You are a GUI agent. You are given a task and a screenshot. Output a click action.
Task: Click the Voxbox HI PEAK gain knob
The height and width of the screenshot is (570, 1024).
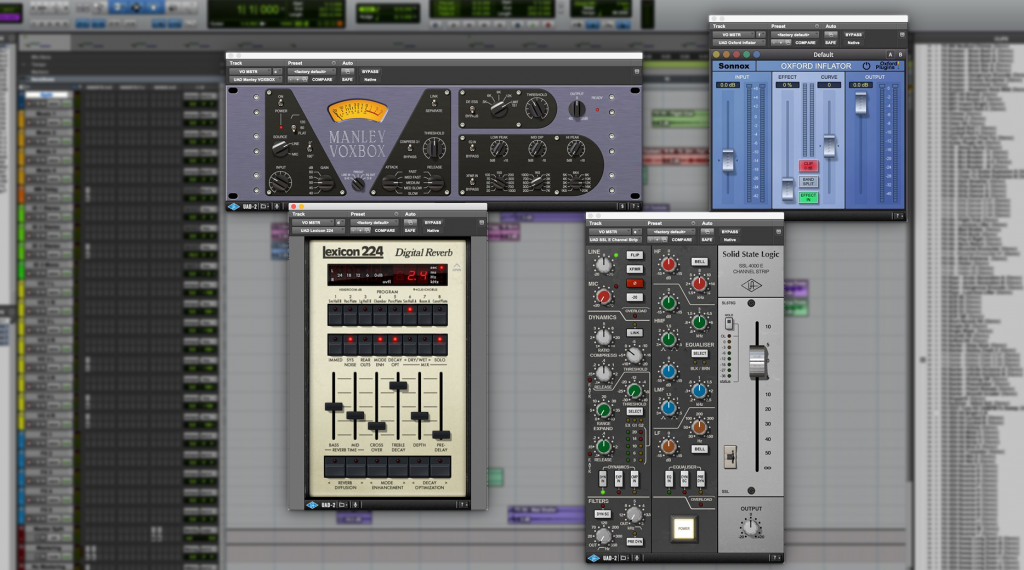click(575, 150)
